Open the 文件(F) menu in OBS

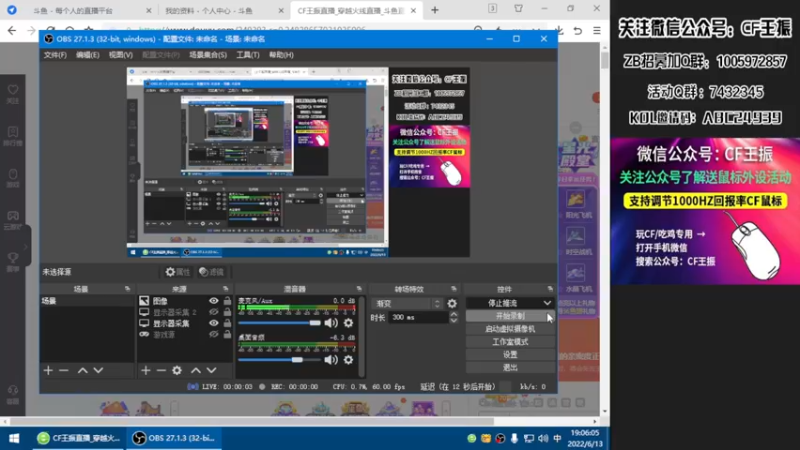pyautogui.click(x=55, y=55)
